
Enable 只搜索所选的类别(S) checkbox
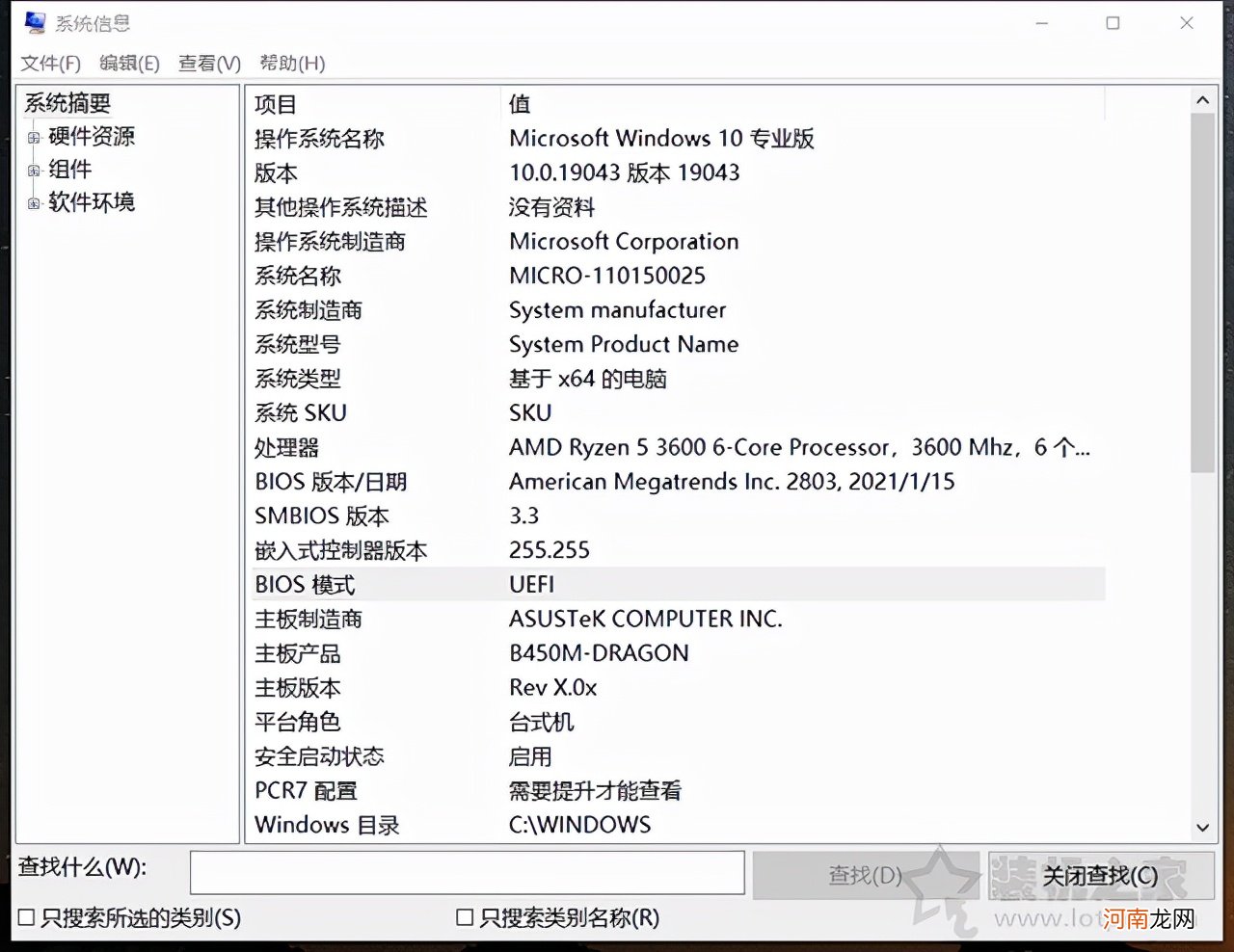tap(27, 917)
